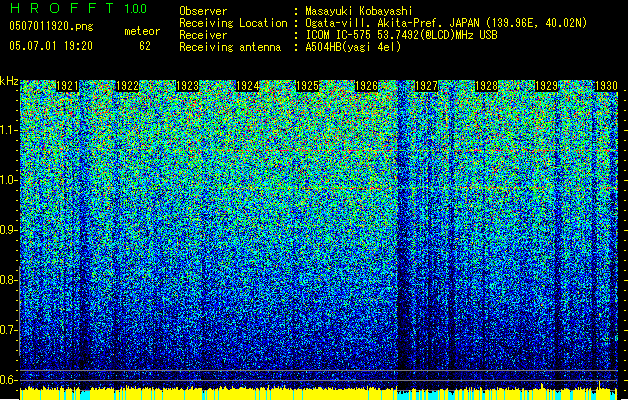
Task: Click the 0.9 frequency axis label
Action: (x=9, y=230)
